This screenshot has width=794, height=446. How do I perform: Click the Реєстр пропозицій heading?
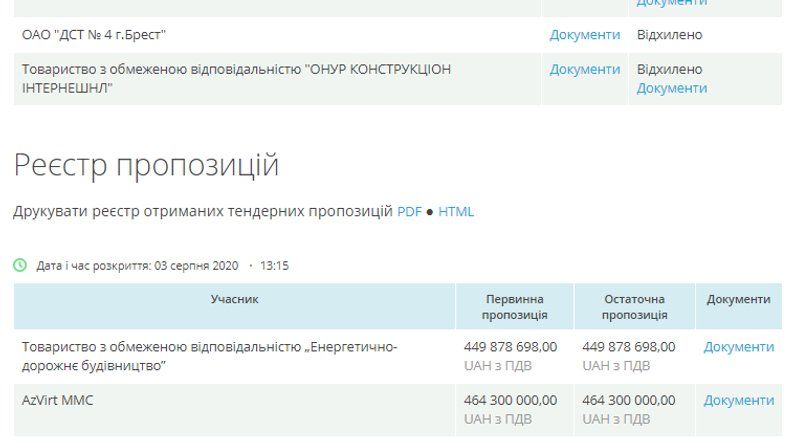pyautogui.click(x=146, y=165)
